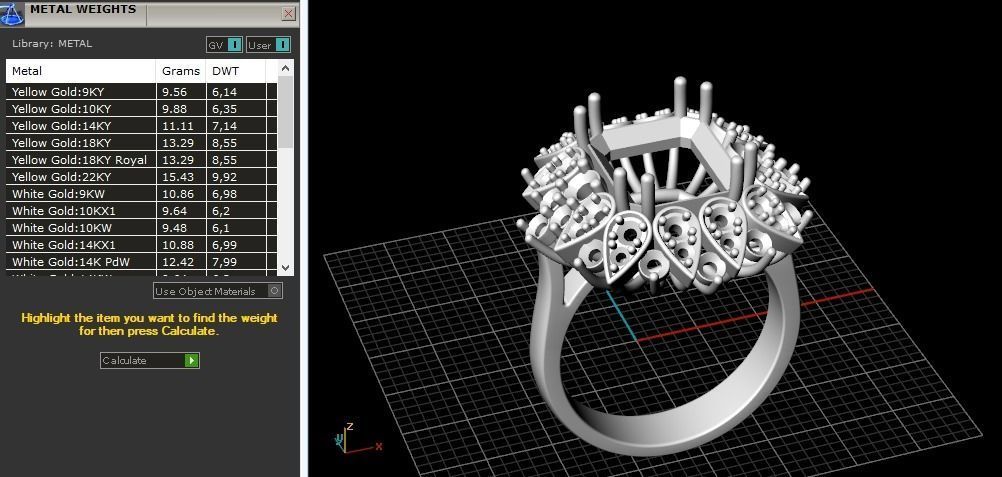Click the green Calculate arrow icon
This screenshot has height=477, width=1002.
pos(192,361)
